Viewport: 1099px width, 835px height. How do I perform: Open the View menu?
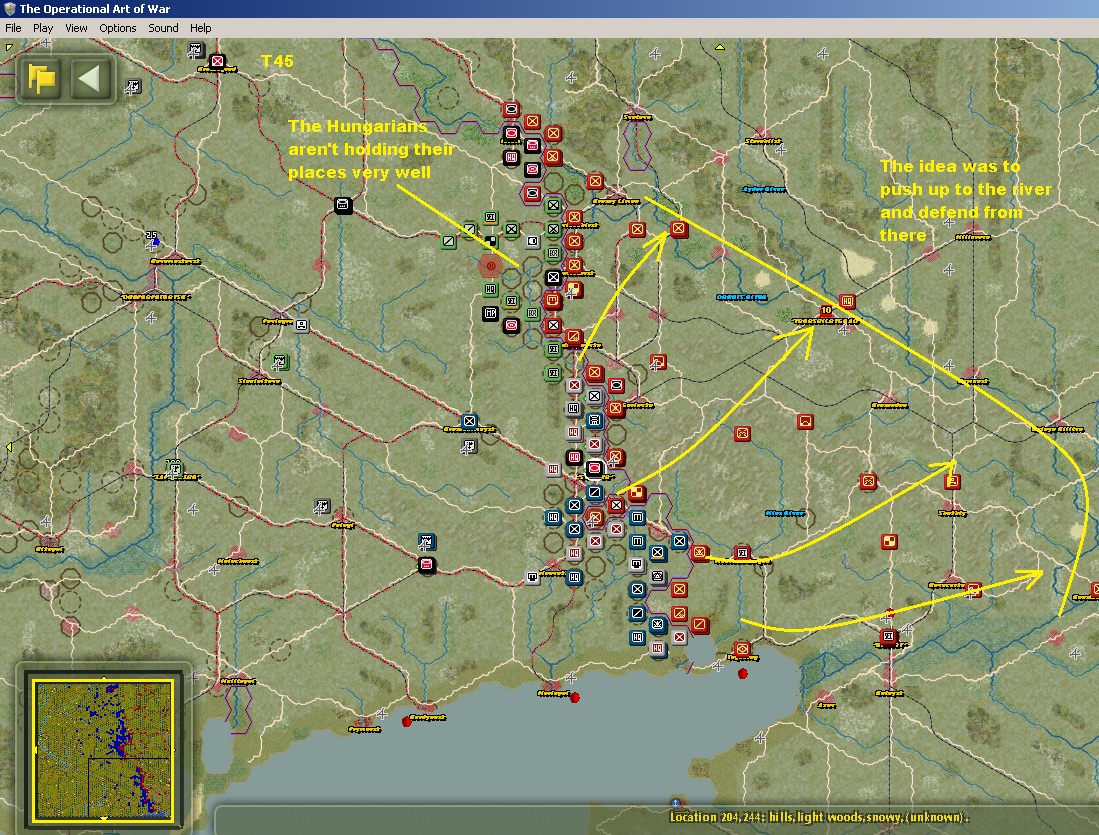tap(76, 28)
